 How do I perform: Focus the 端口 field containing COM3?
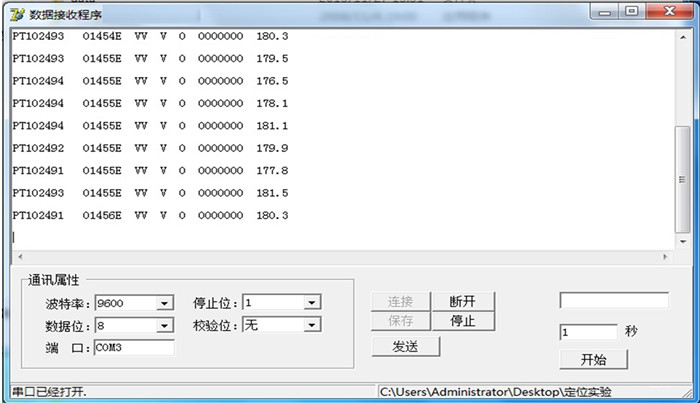133,348
